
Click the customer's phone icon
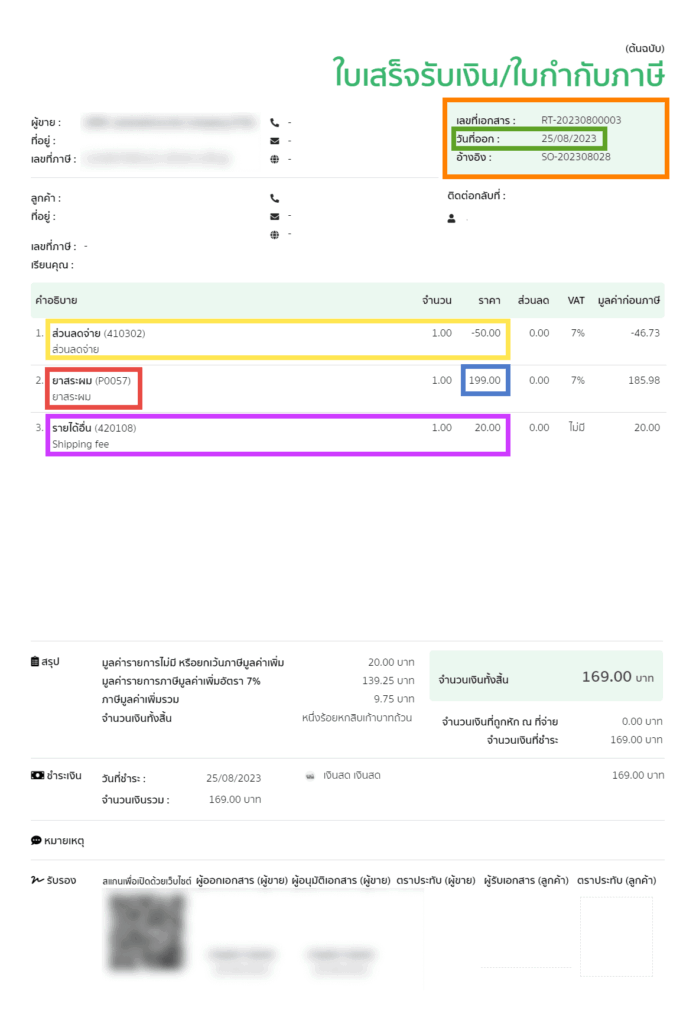point(275,198)
